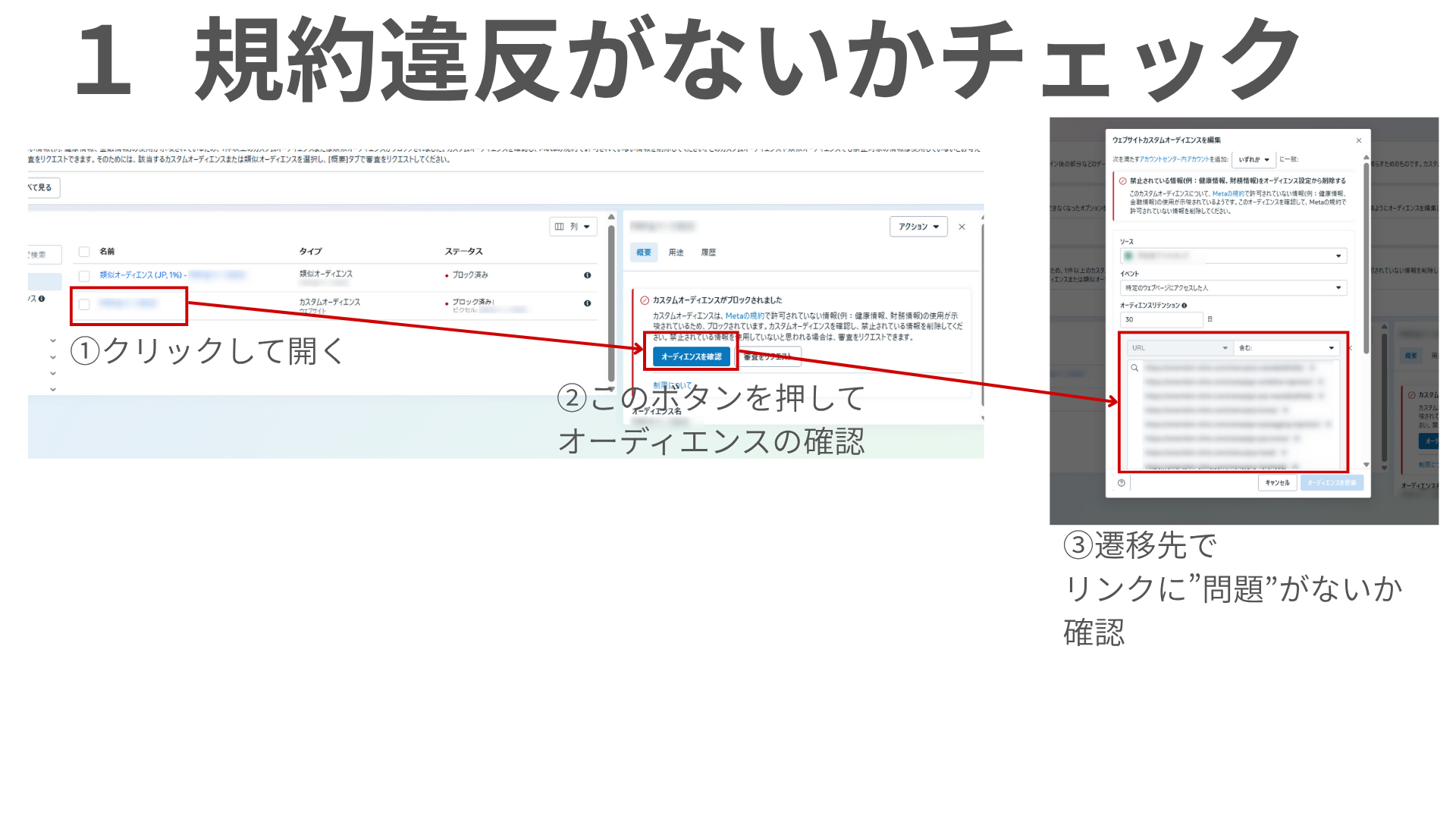This screenshot has width=1456, height=819.
Task: Click info icon beside カスタムオーディエンス blocked status
Action: [586, 303]
